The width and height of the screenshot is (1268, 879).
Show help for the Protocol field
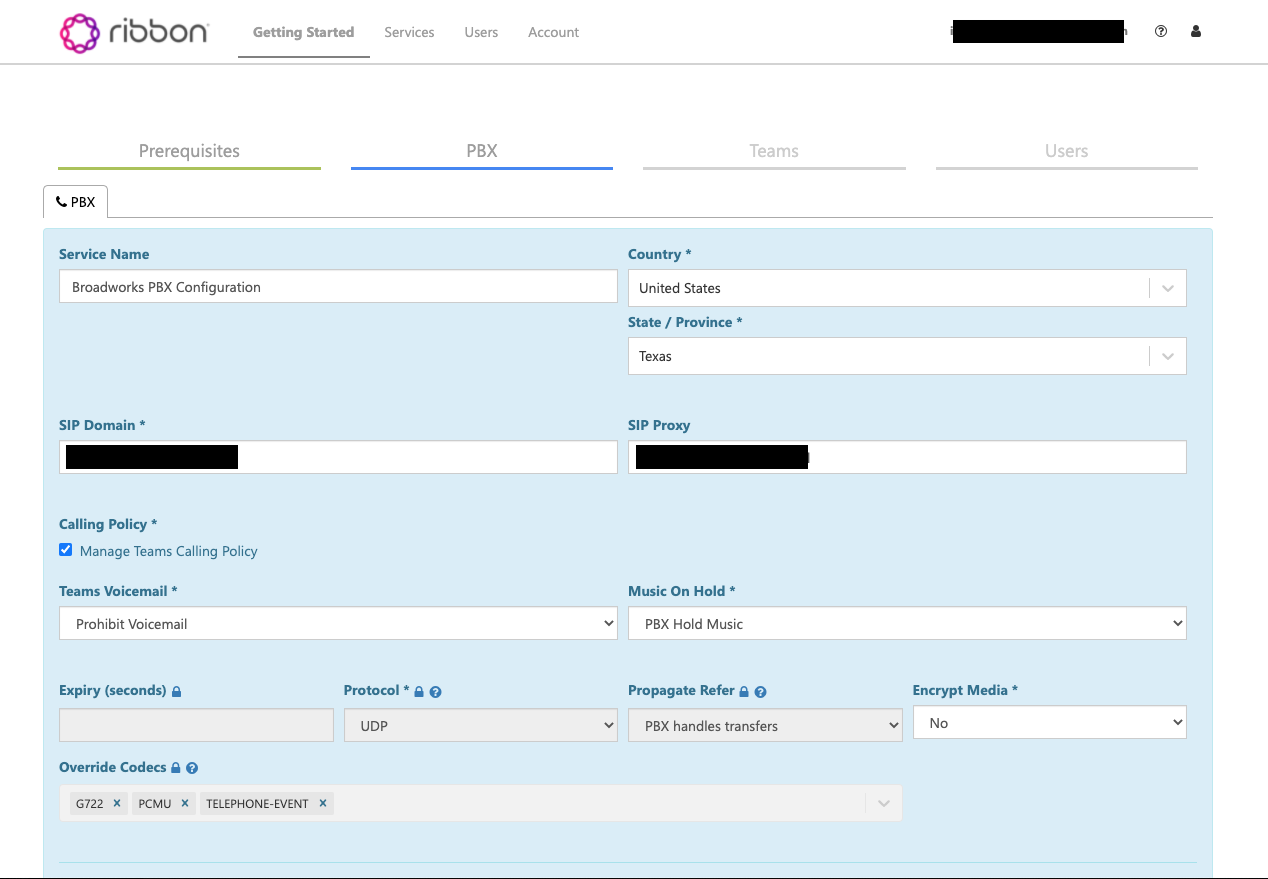click(436, 691)
